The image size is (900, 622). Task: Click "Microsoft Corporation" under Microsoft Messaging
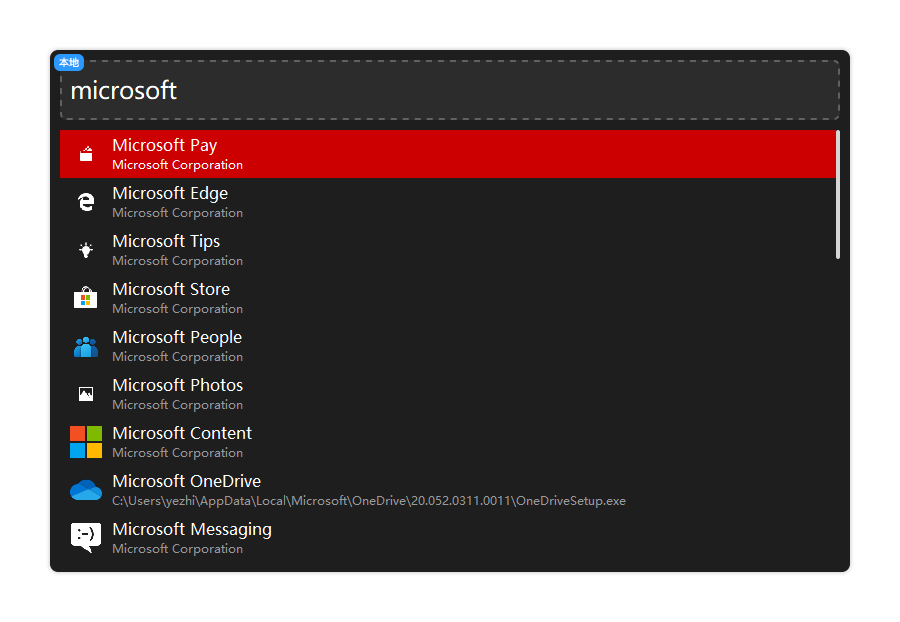177,549
